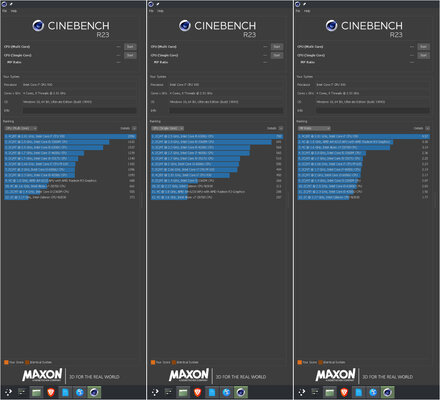Click blue document taskbar icon in Single Core ranking window

pyautogui.click(x=212, y=392)
